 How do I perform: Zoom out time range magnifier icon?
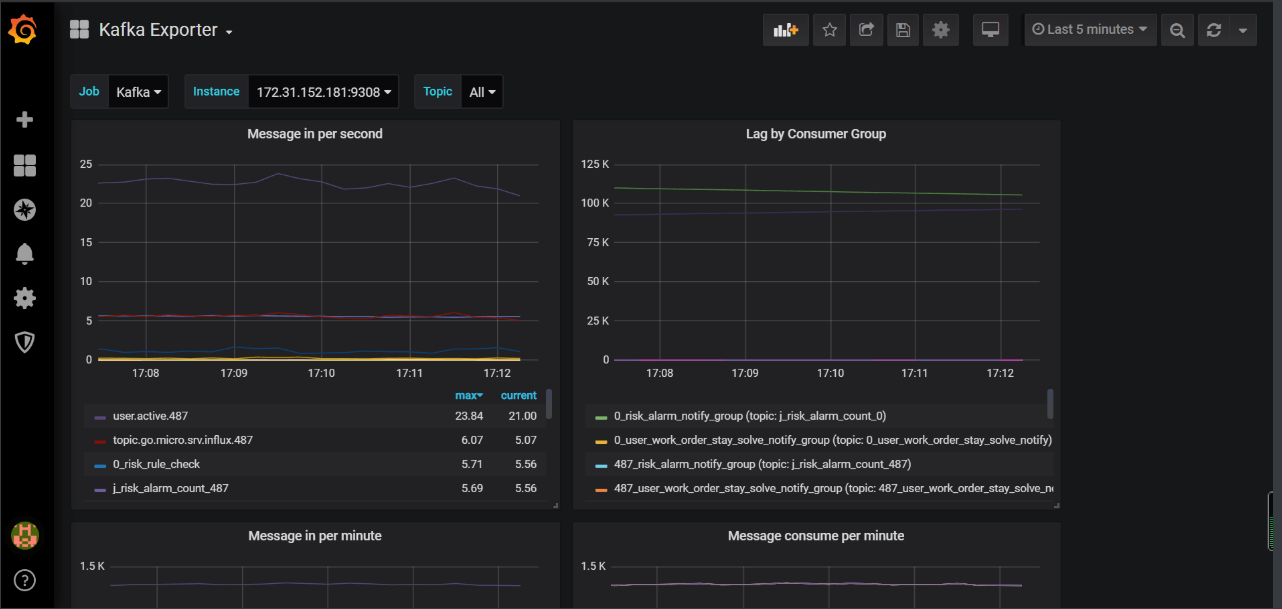coord(1177,30)
